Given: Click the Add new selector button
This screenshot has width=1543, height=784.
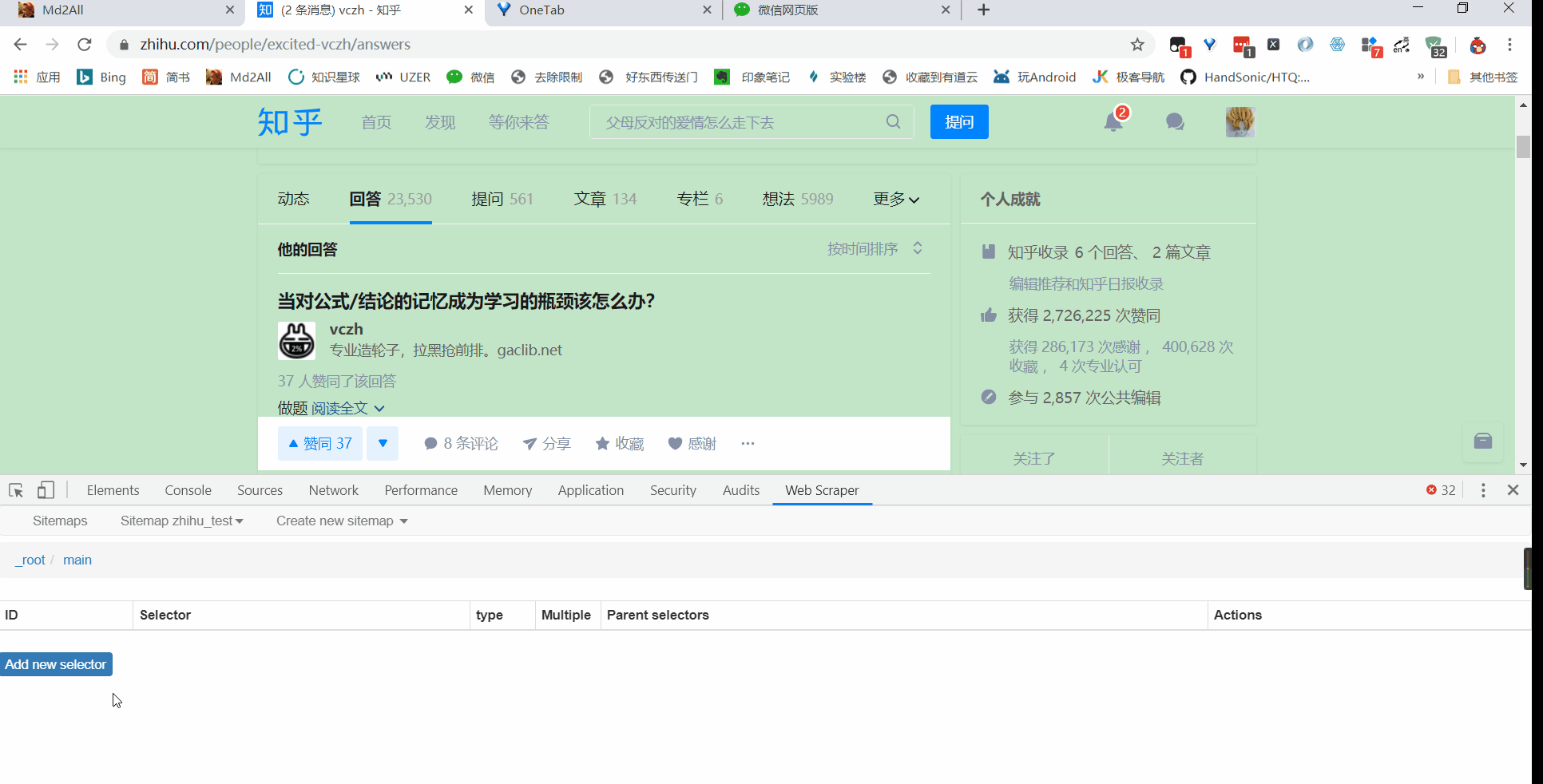Looking at the screenshot, I should point(56,664).
